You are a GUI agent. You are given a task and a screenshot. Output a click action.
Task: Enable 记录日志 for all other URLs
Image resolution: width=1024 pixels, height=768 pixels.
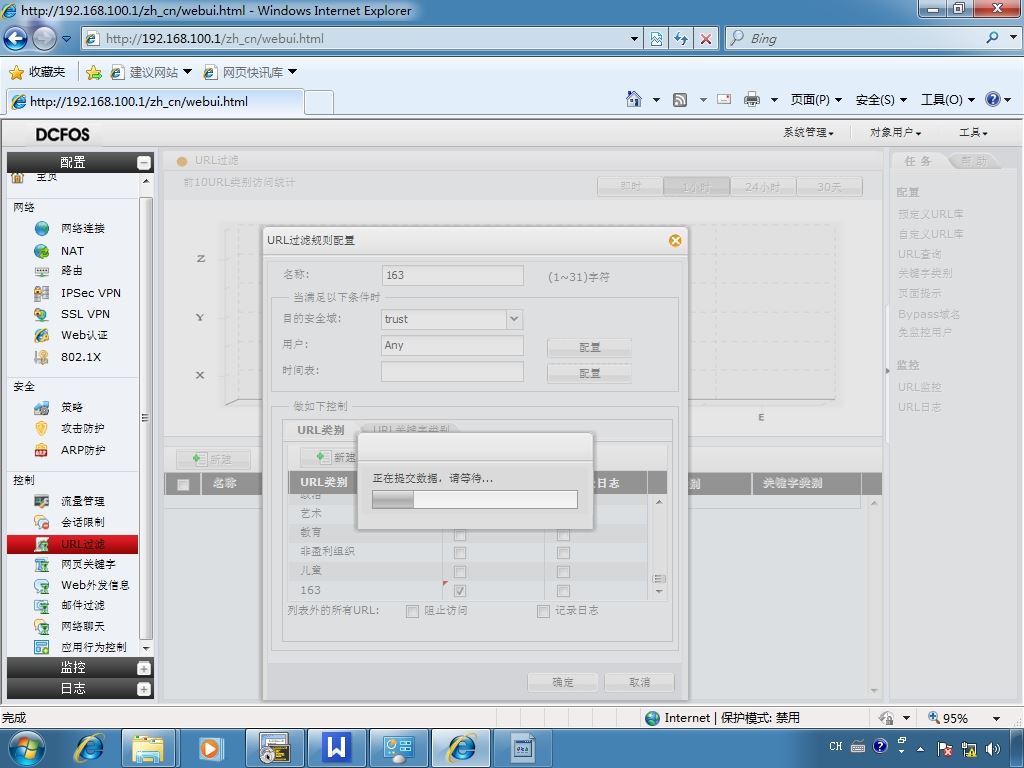tap(543, 611)
